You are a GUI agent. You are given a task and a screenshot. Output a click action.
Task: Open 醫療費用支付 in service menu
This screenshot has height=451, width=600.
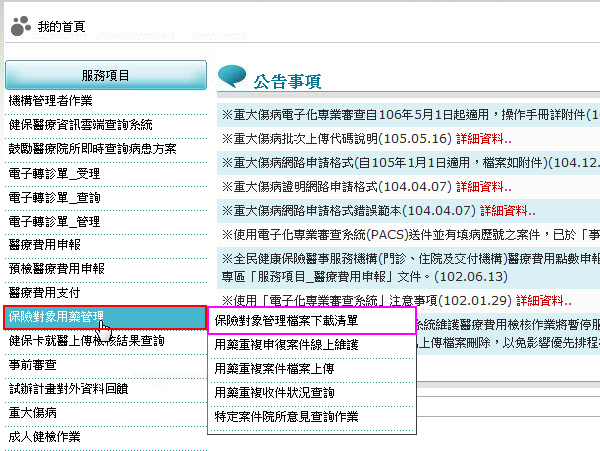click(x=44, y=293)
